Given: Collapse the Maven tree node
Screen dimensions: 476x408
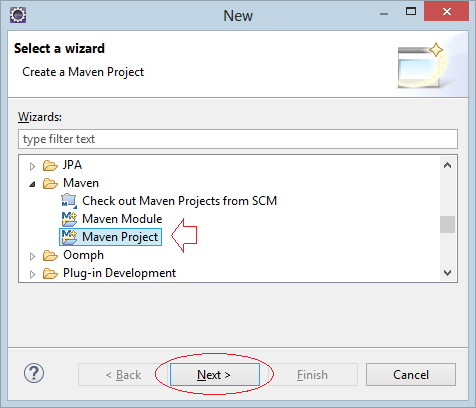Looking at the screenshot, I should (32, 184).
